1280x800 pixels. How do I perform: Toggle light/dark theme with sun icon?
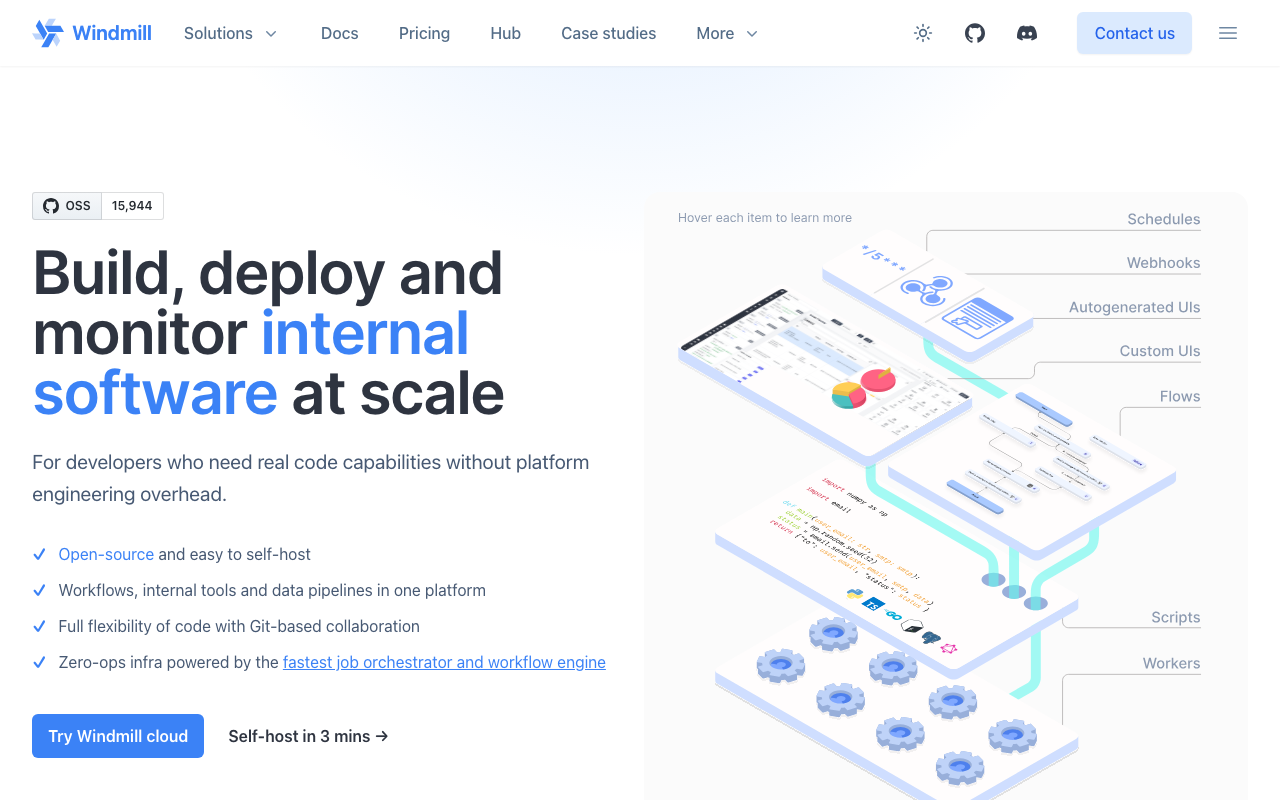click(923, 33)
